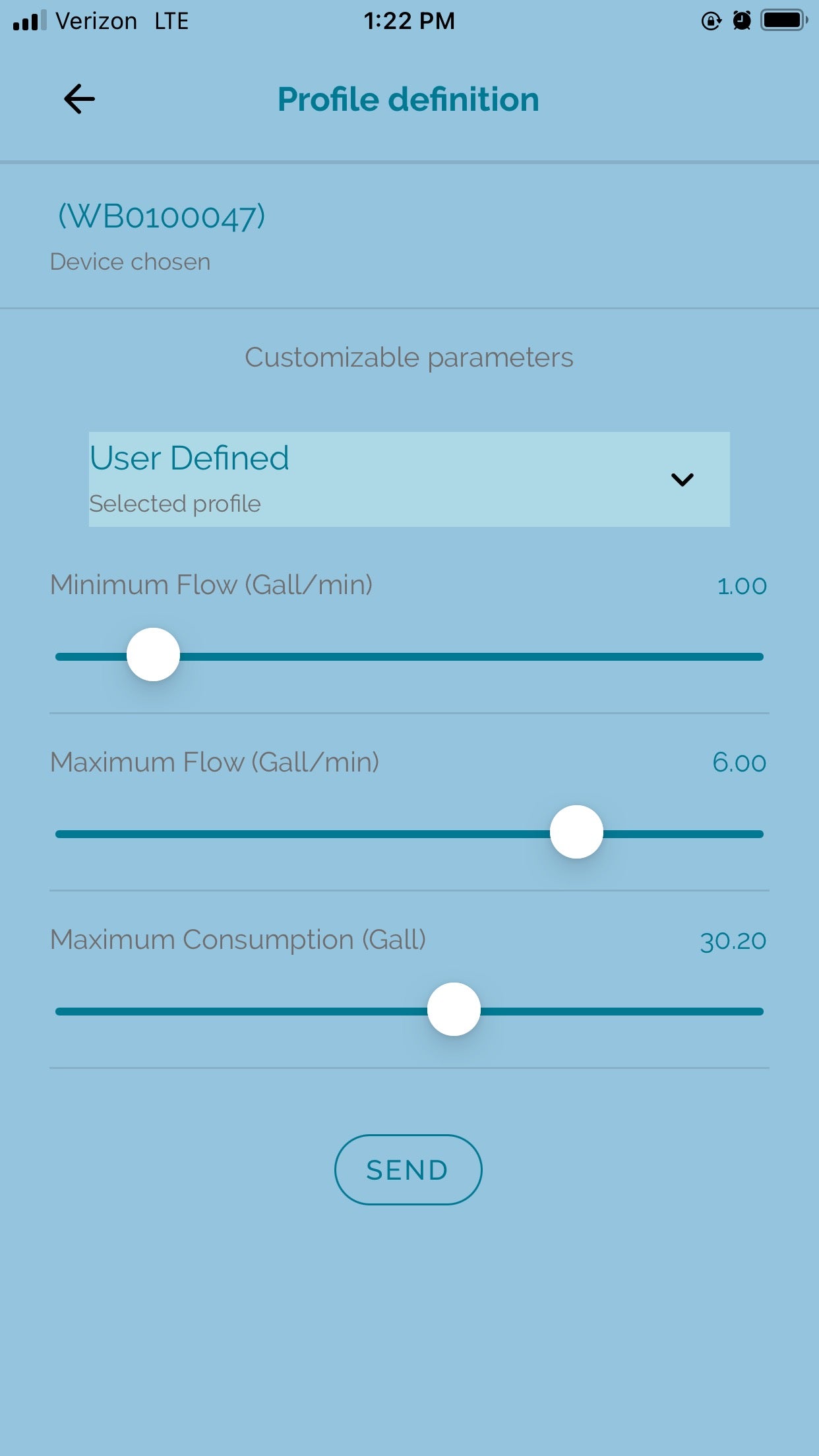This screenshot has height=1456, width=819.
Task: Tap the alarm clock status icon
Action: (742, 21)
